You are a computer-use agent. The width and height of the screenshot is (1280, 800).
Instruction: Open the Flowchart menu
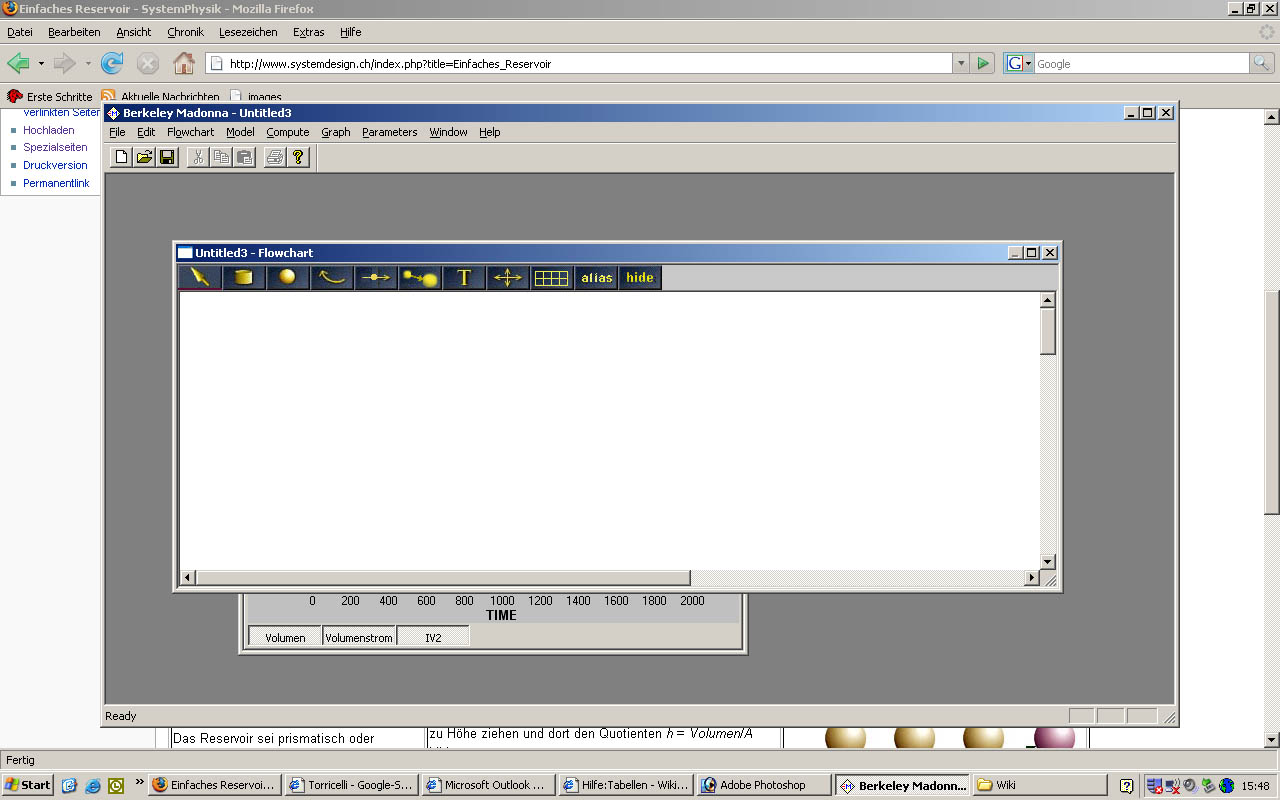point(190,132)
